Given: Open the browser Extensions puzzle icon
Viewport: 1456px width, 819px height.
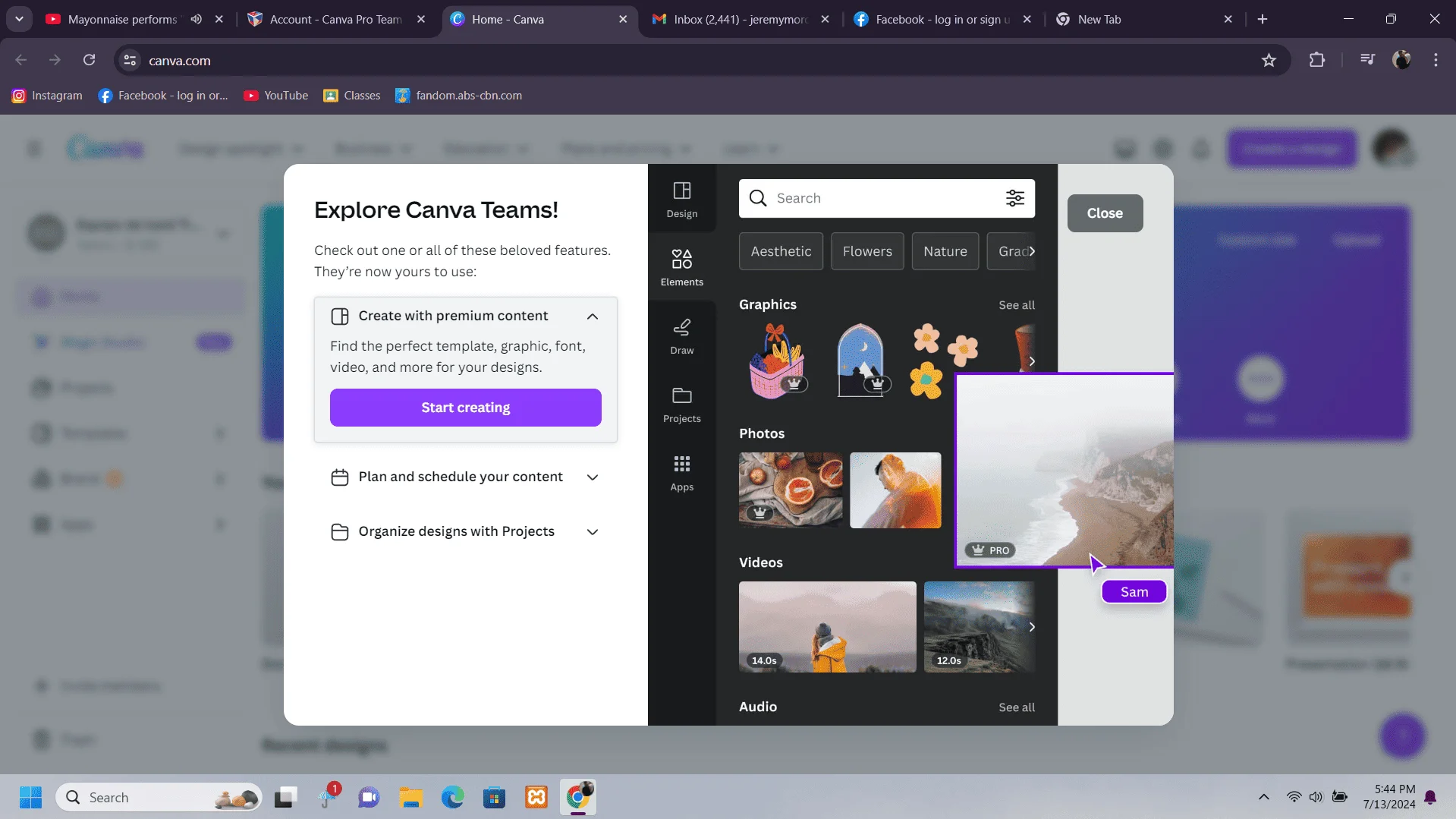Looking at the screenshot, I should click(1317, 60).
